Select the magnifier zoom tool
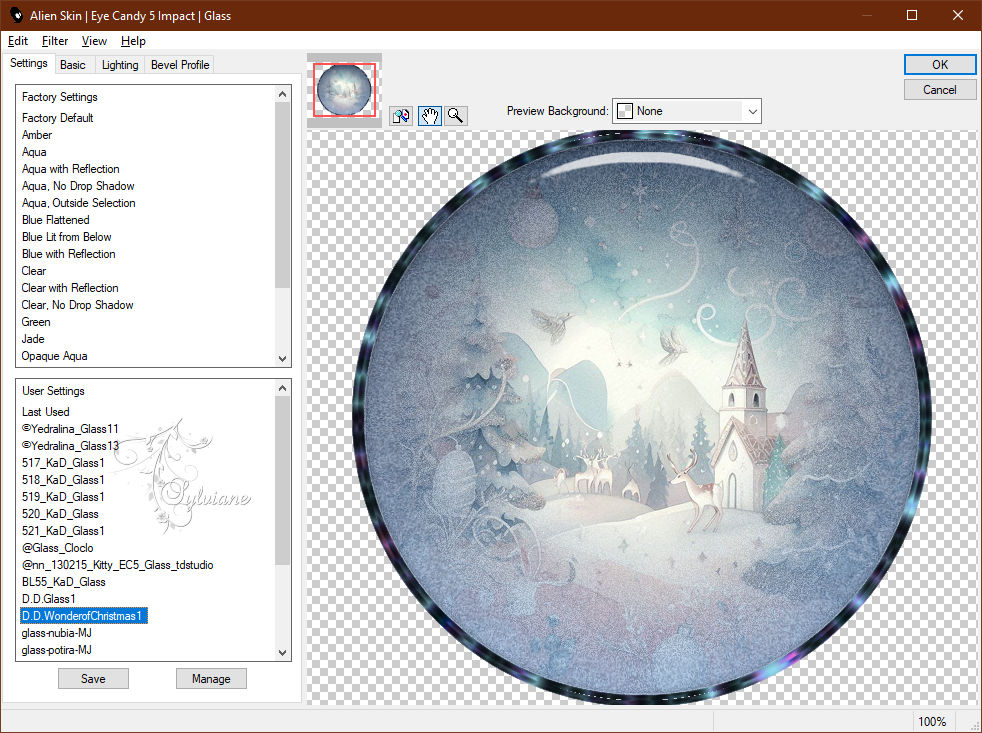 [x=456, y=116]
